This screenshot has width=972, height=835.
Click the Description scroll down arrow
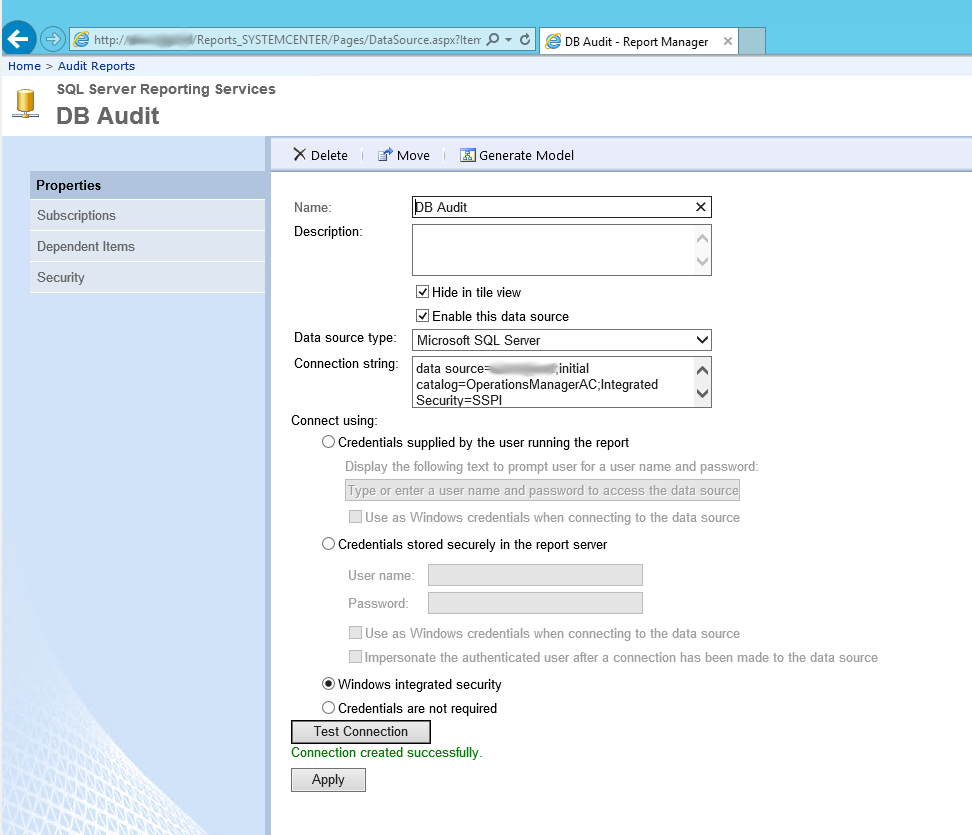coord(702,261)
